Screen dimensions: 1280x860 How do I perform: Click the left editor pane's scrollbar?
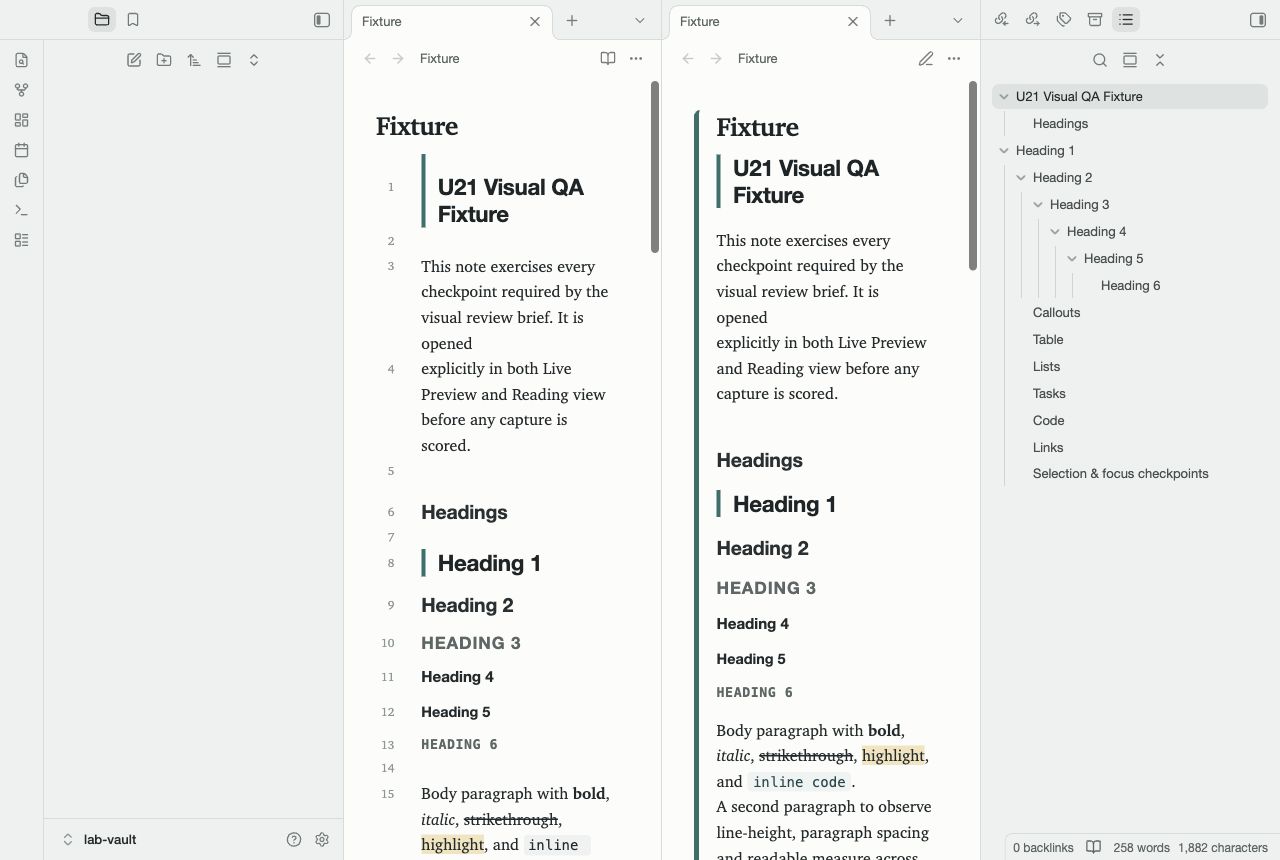pos(655,167)
